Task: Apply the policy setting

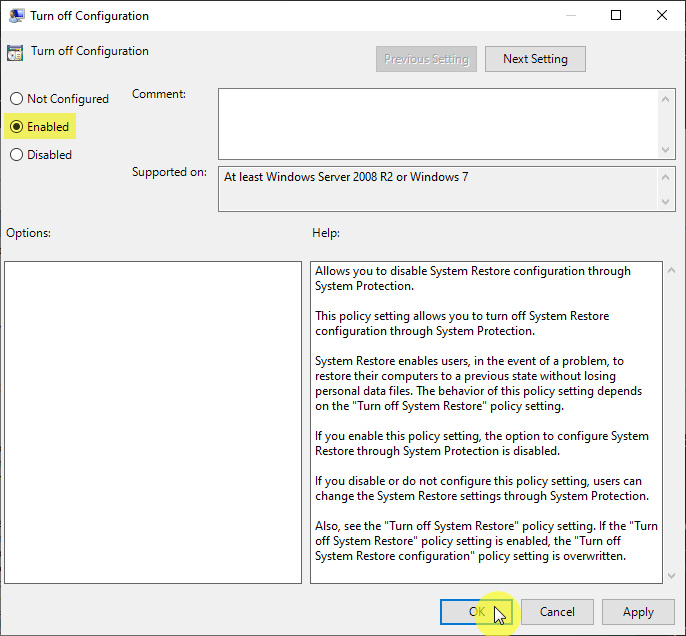Action: [x=638, y=612]
